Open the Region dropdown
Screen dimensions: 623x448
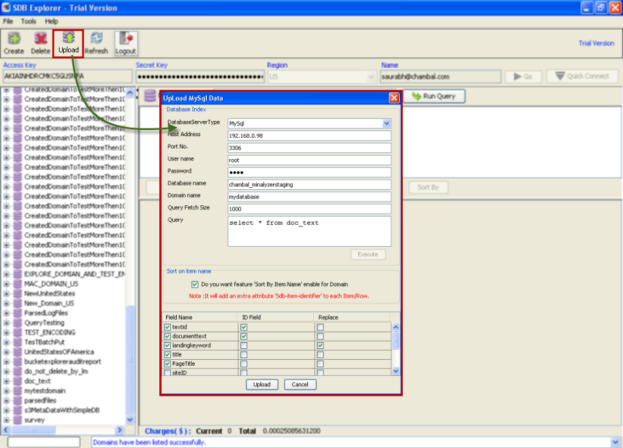click(x=371, y=77)
